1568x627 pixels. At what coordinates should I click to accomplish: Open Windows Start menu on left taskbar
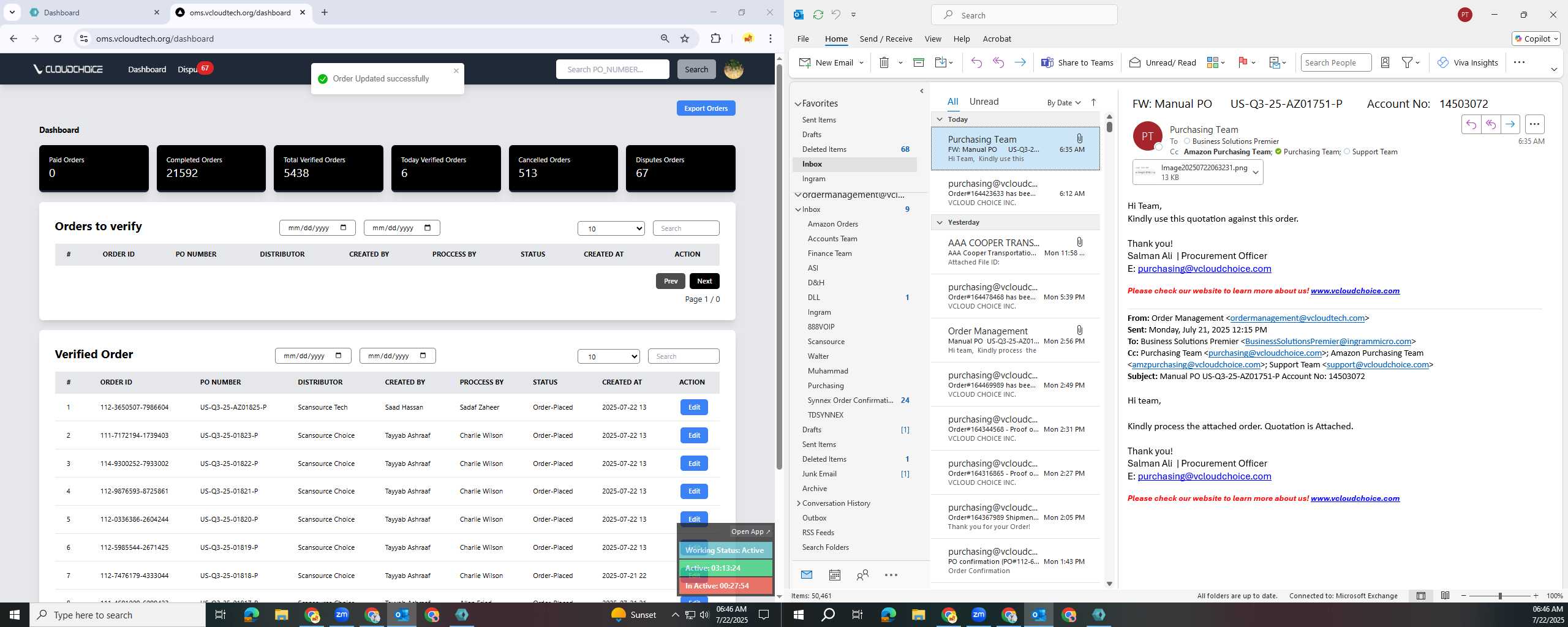[x=14, y=615]
